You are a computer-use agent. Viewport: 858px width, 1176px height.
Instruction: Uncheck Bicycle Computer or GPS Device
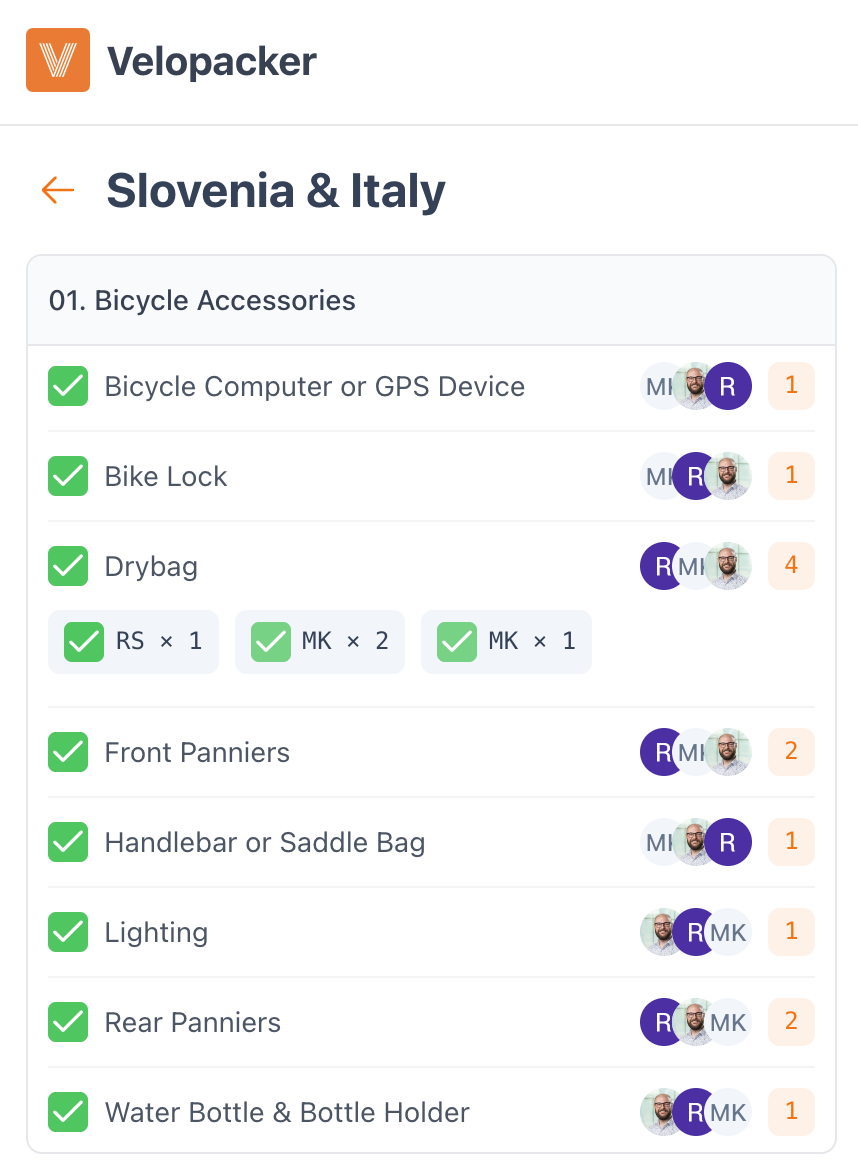click(x=68, y=386)
